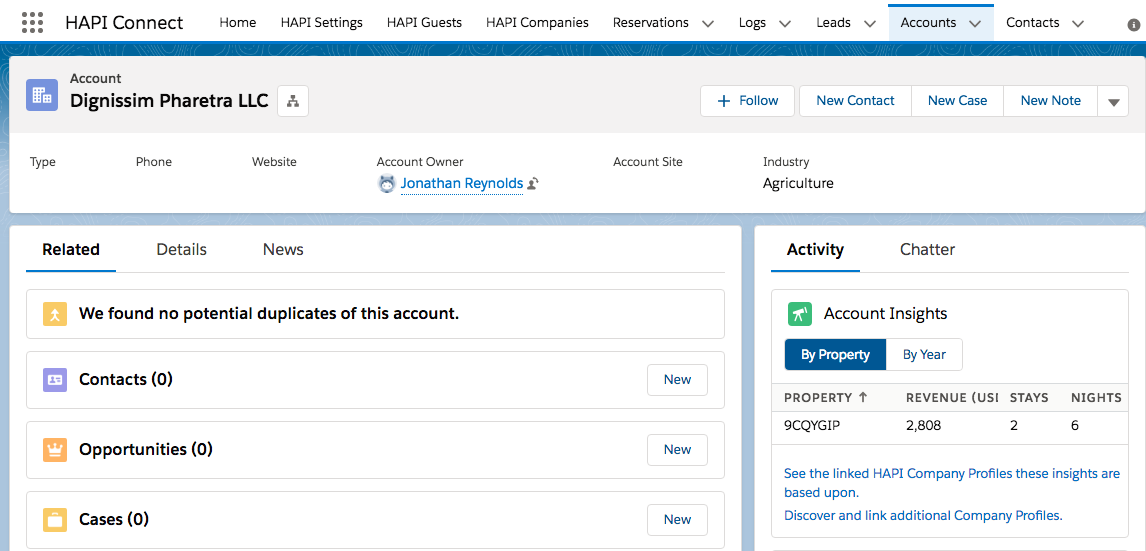Switch to the Activity tab
1146x551 pixels.
point(815,250)
